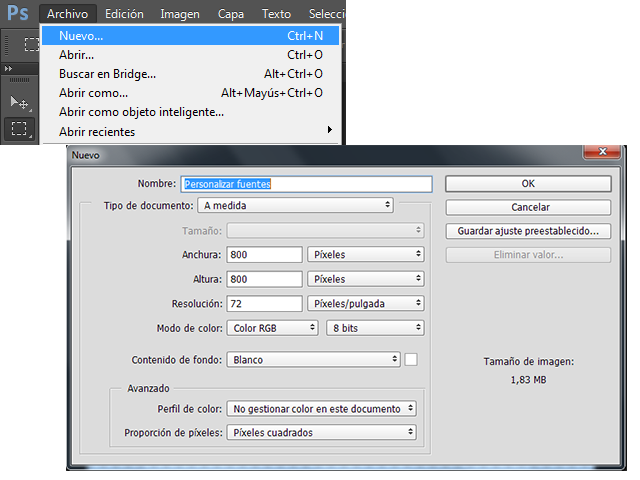Choose Abrir... from the Archivo menu
This screenshot has height=480, width=640.
[x=191, y=55]
